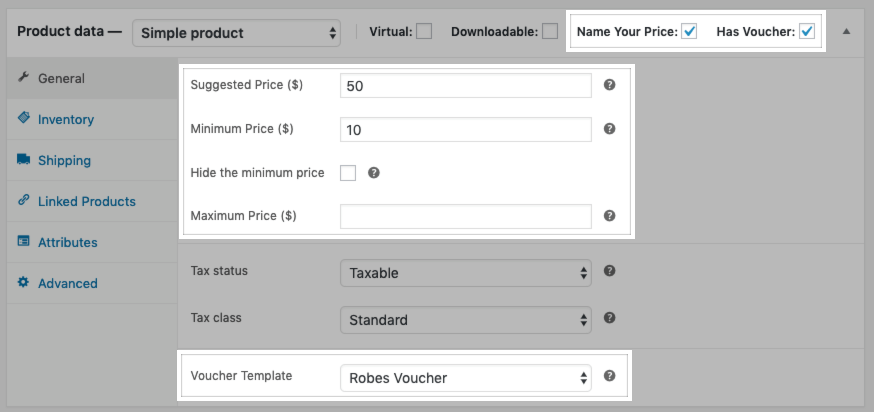Click help icon beside Suggested Price field
This screenshot has height=412, width=874.
609,86
